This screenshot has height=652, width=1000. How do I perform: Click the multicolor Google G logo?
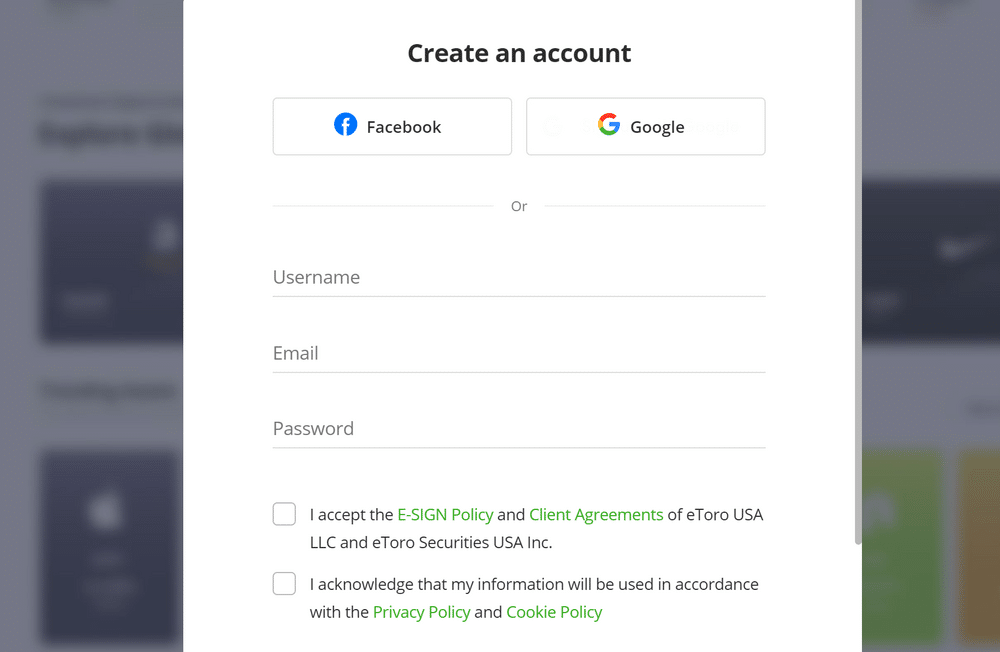tap(609, 124)
